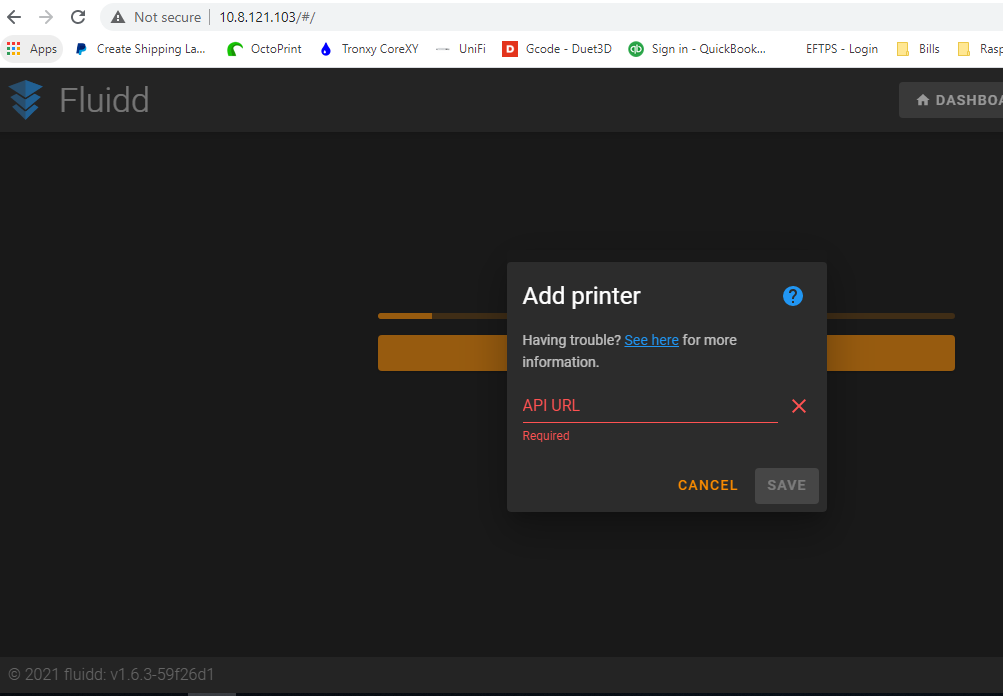This screenshot has height=696, width=1003.
Task: Open help via the question mark icon
Action: click(792, 295)
